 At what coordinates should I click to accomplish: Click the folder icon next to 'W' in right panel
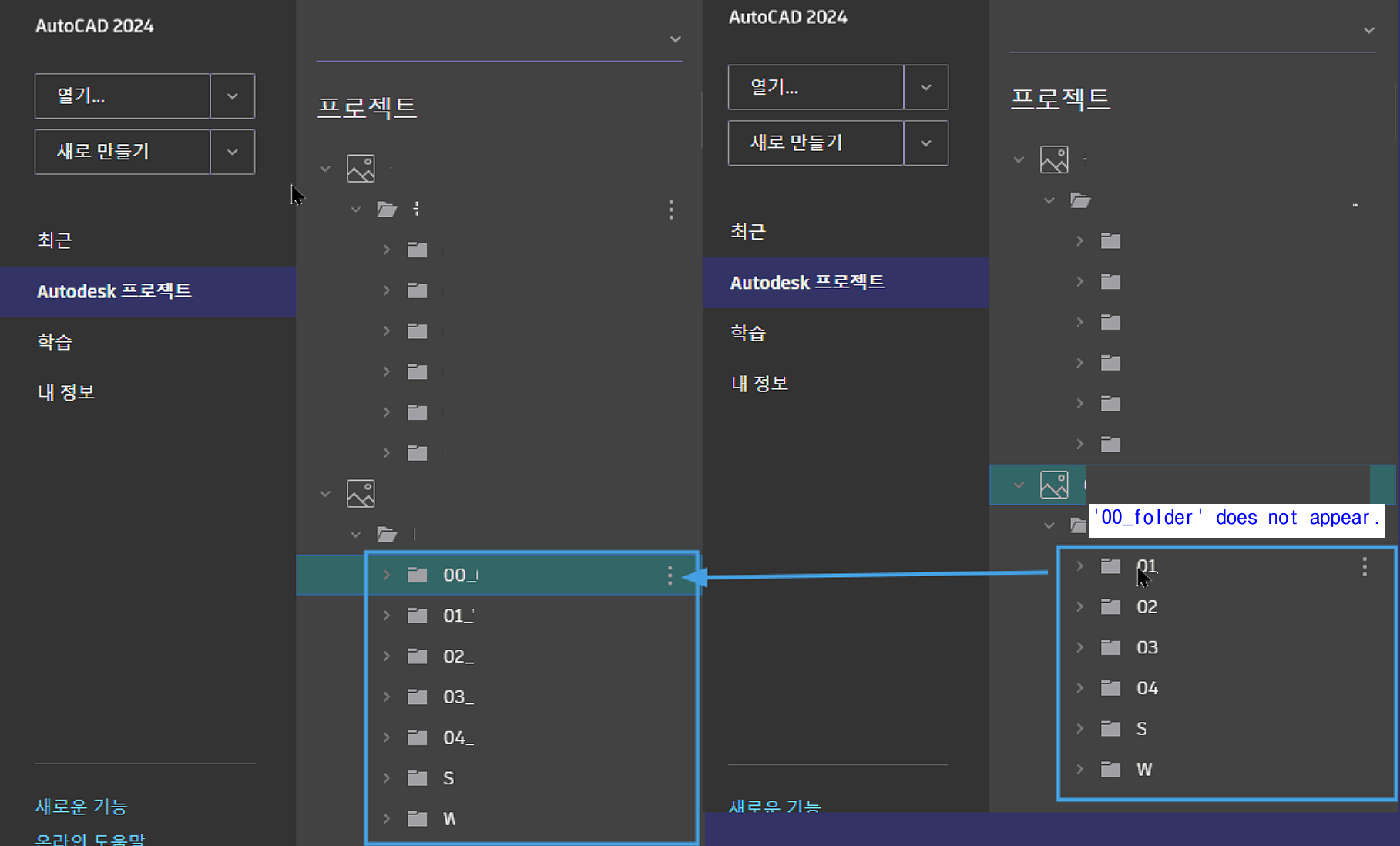[1110, 768]
